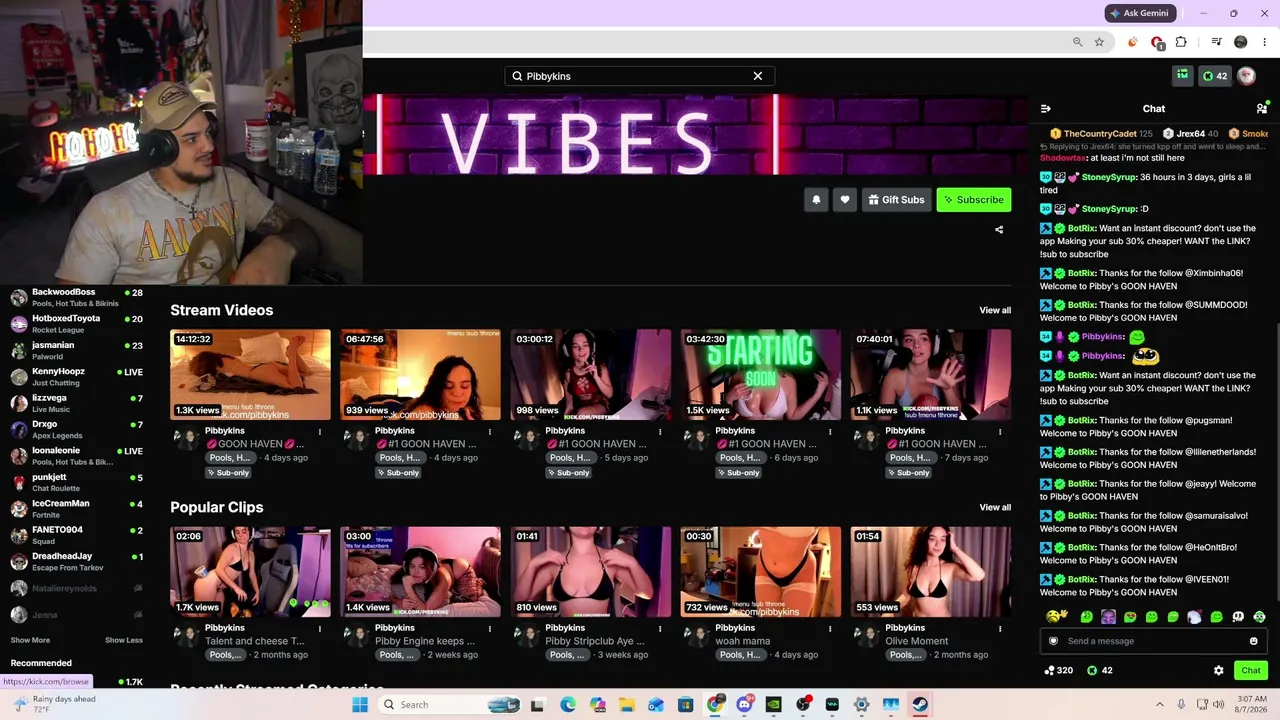The height and width of the screenshot is (720, 1280).
Task: Send the white skull emote in quick emotes
Action: [1238, 617]
